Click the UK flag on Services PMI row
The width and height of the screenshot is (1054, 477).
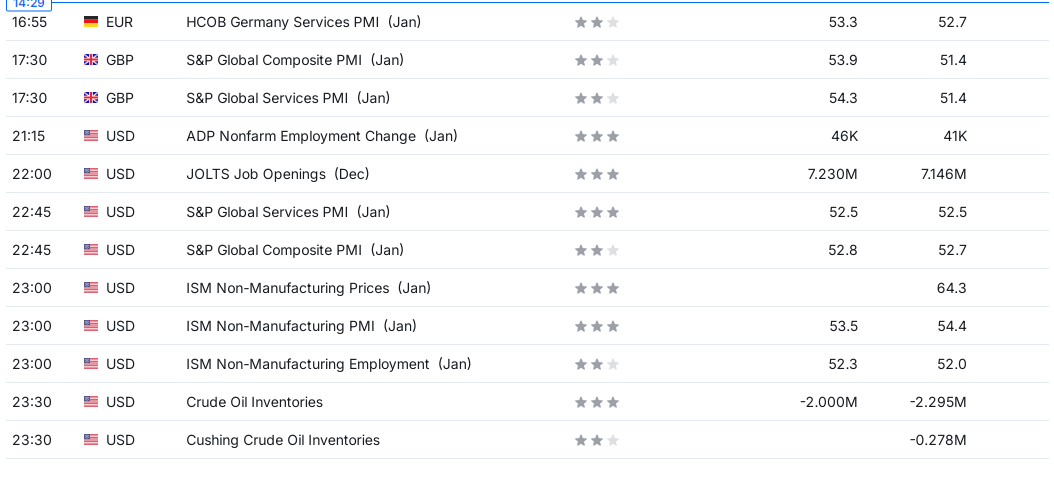point(91,98)
